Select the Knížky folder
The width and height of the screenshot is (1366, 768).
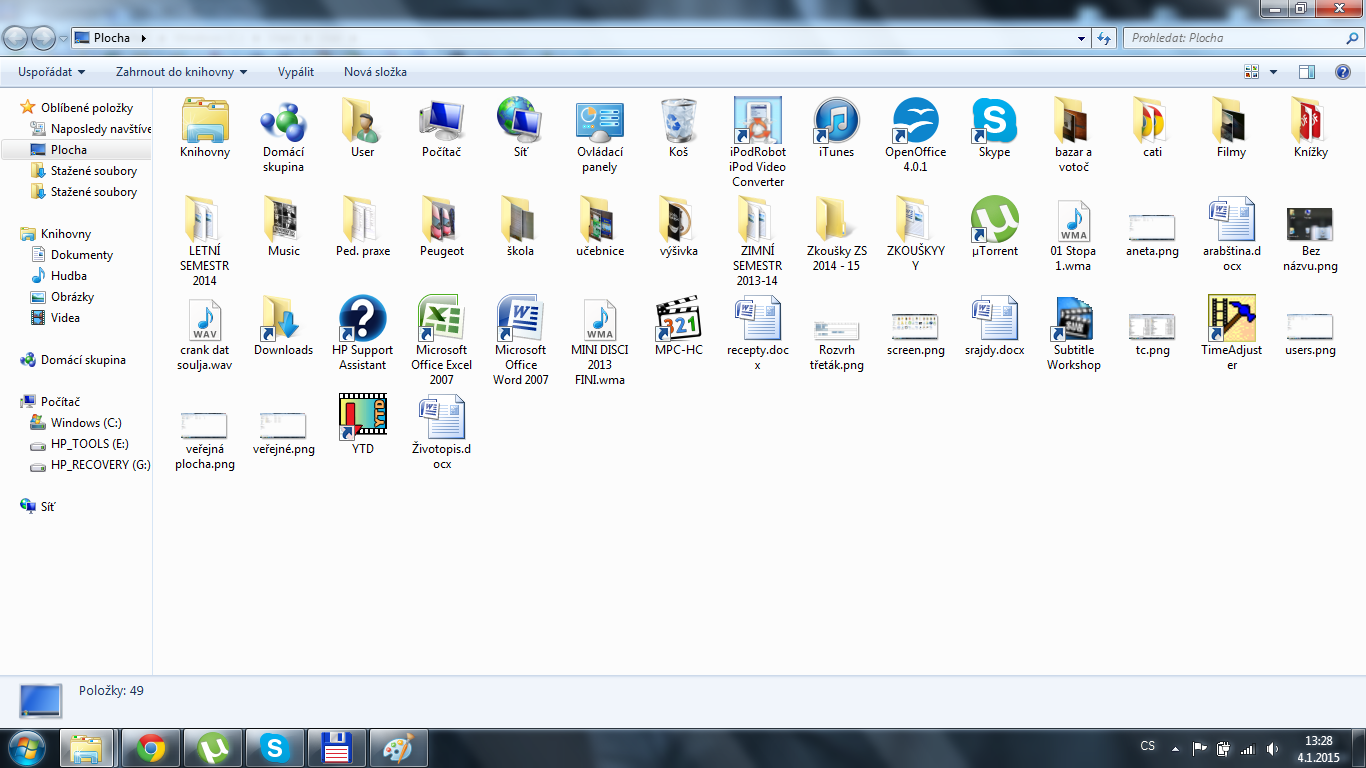1311,121
